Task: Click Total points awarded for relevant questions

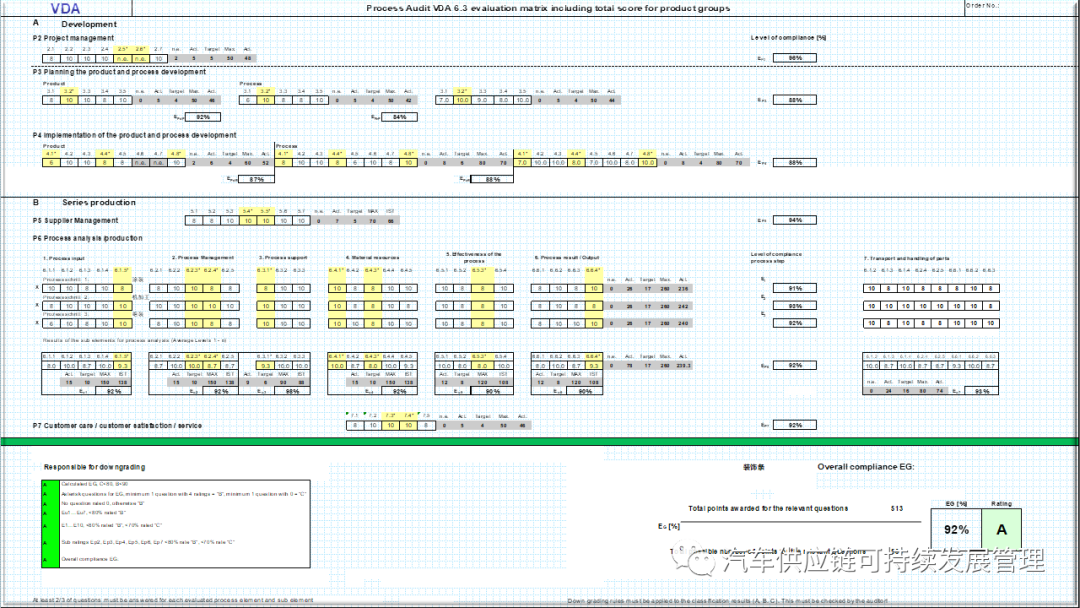Action: [x=768, y=508]
